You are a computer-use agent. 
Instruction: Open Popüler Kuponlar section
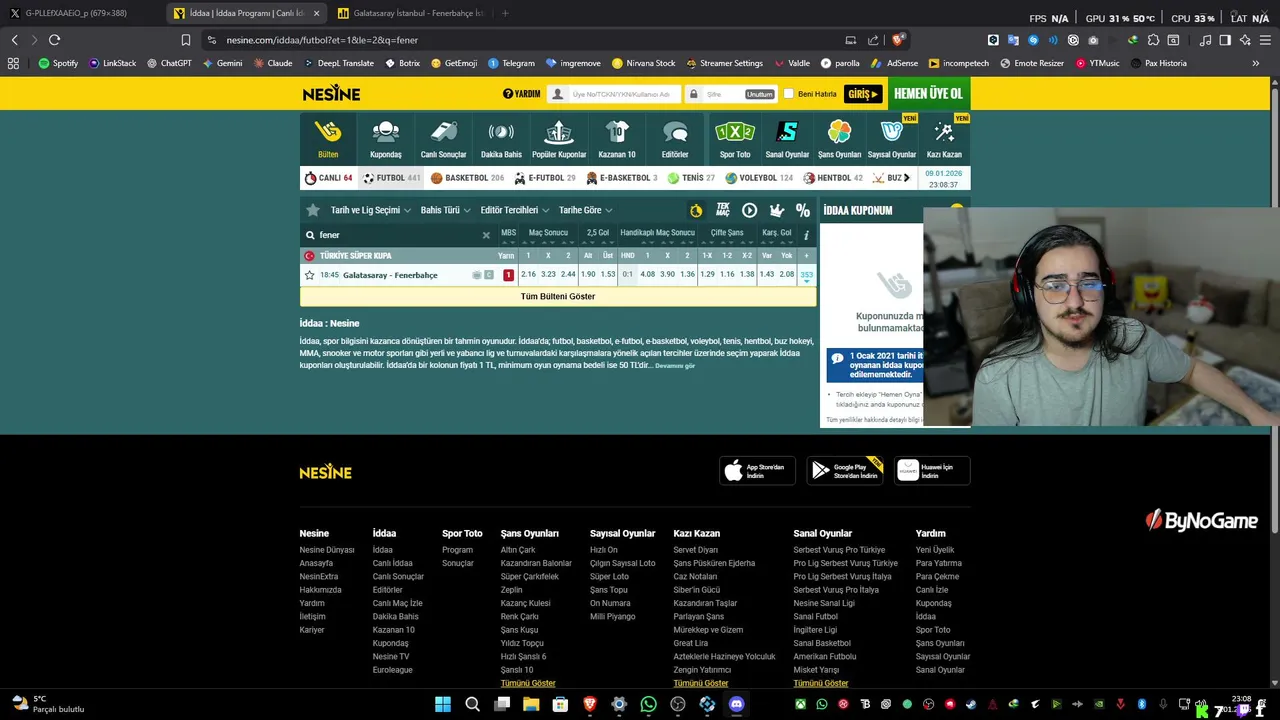click(559, 139)
